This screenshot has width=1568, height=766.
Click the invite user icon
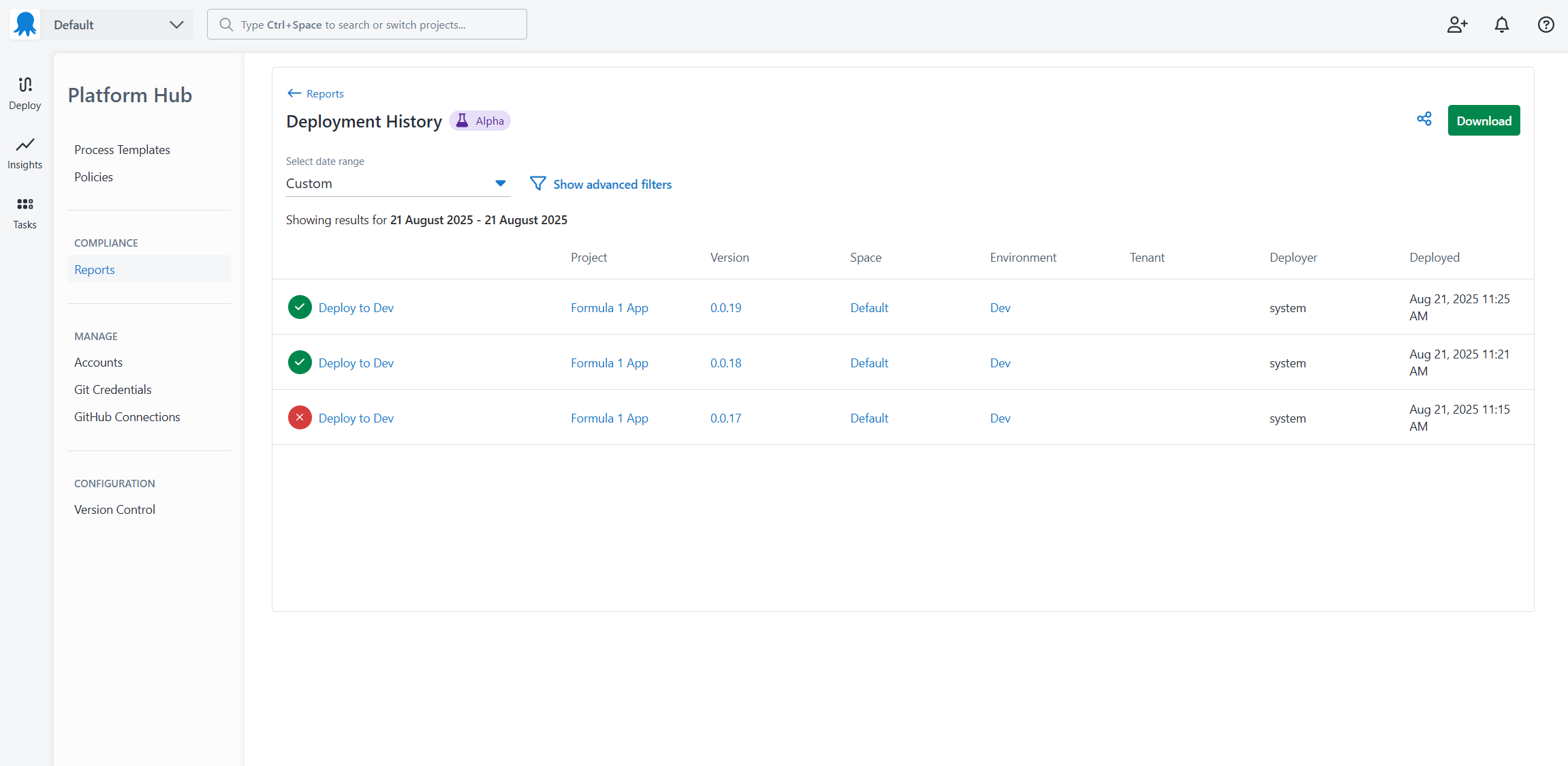(1457, 25)
